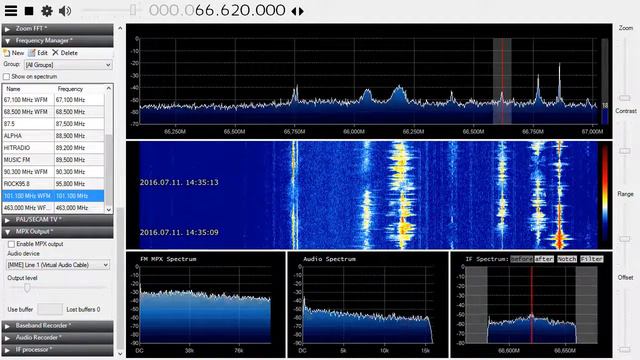Toggle the IF Spectrum Notch option

[567, 259]
